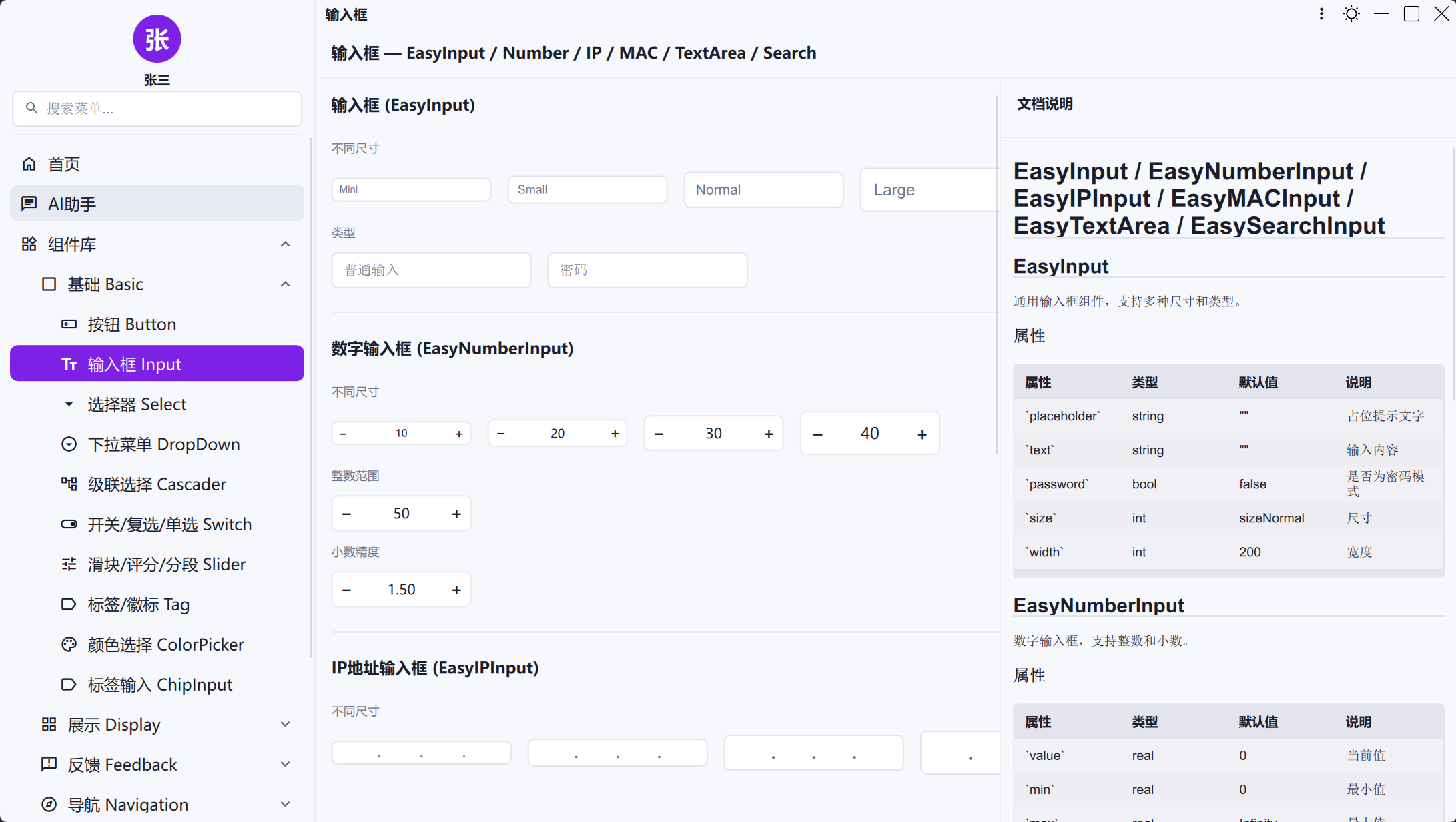This screenshot has width=1456, height=822.
Task: Click the purple 张 user avatar
Action: pyautogui.click(x=157, y=39)
